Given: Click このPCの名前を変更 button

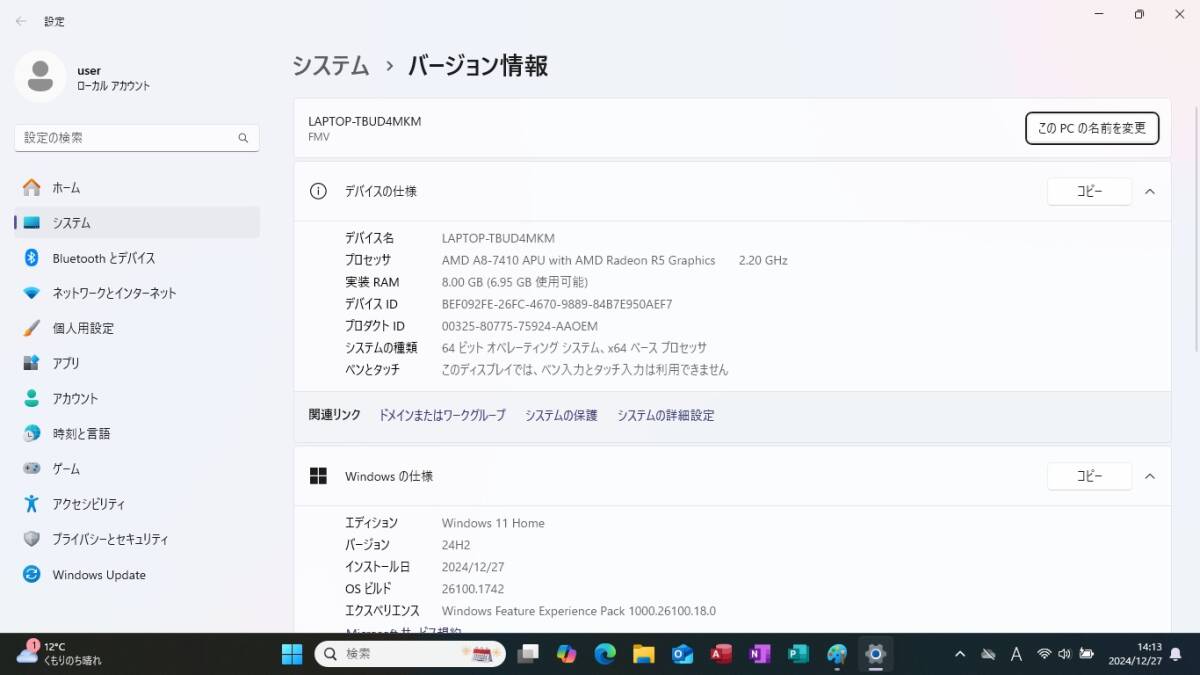Looking at the screenshot, I should point(1092,128).
